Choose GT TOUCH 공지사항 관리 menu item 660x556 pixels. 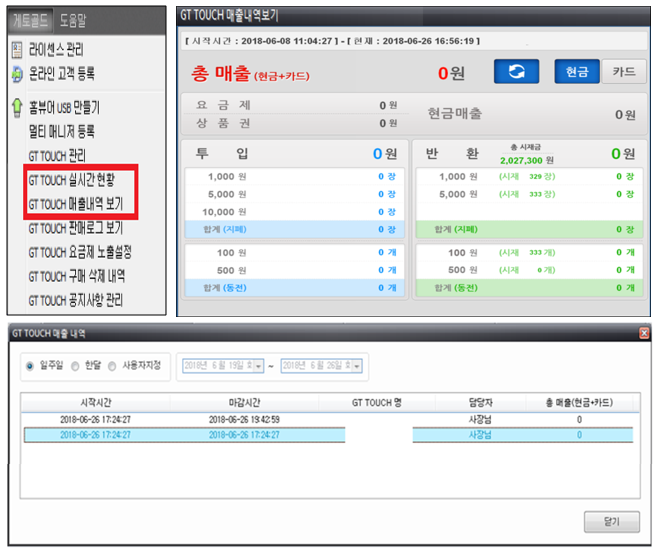tap(76, 301)
